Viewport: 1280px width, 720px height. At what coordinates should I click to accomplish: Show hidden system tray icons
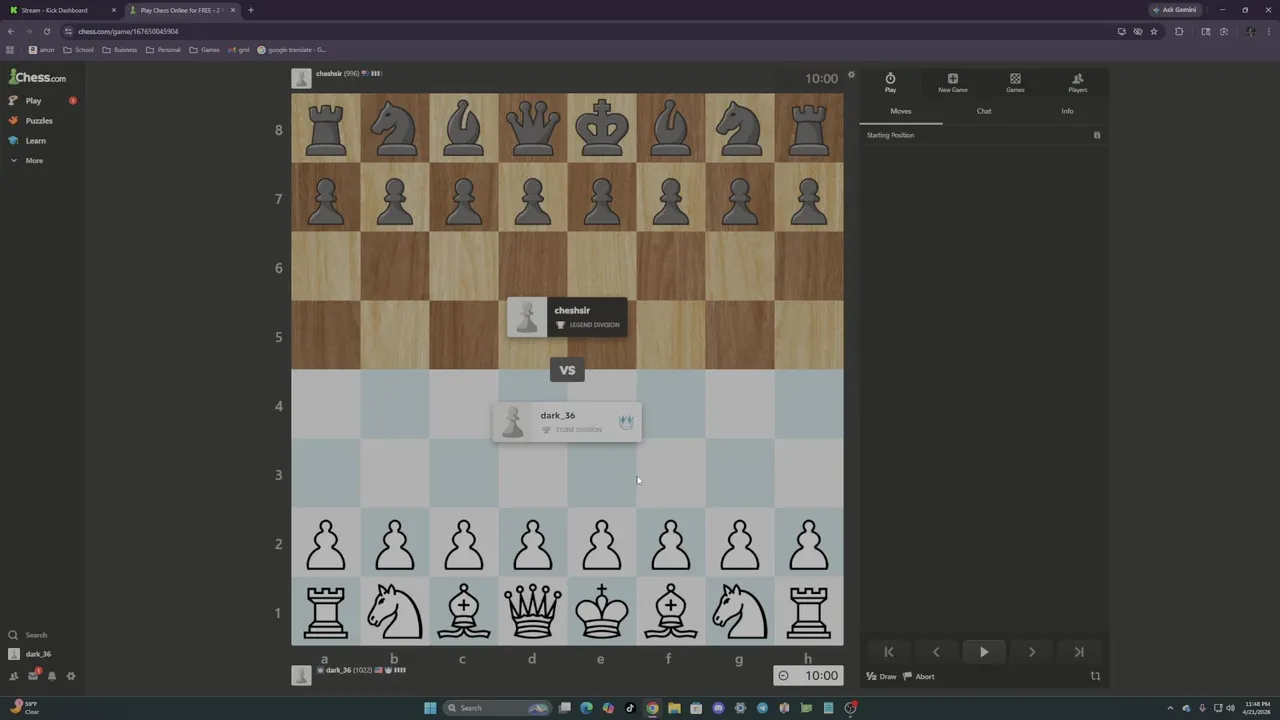coord(1170,708)
